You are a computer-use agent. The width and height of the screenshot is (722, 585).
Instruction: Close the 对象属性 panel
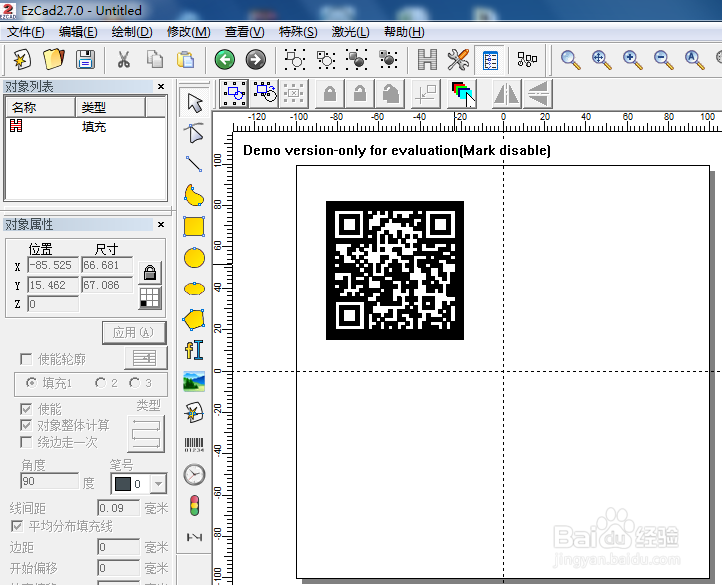161,224
